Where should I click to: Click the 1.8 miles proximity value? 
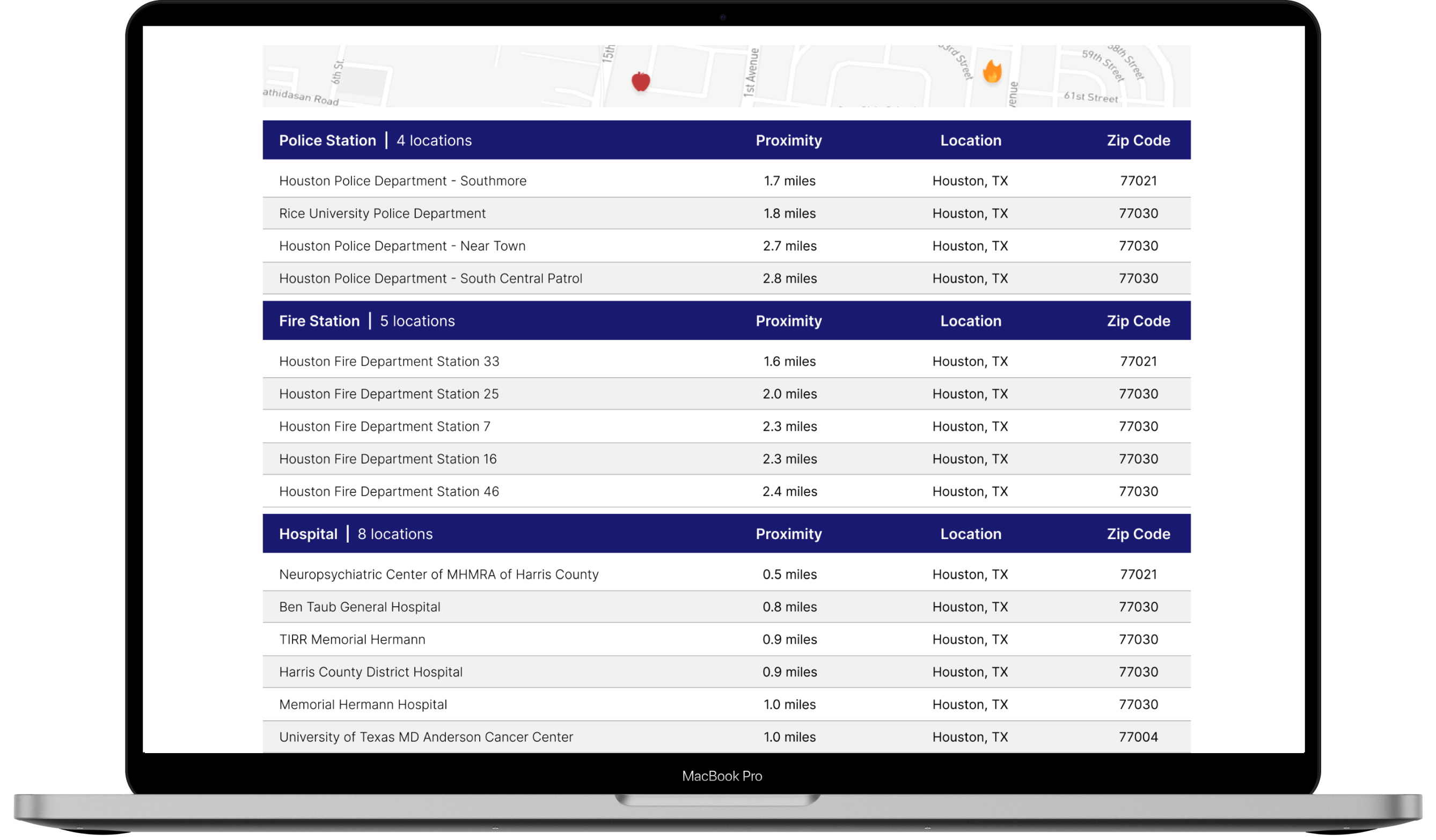pos(789,213)
